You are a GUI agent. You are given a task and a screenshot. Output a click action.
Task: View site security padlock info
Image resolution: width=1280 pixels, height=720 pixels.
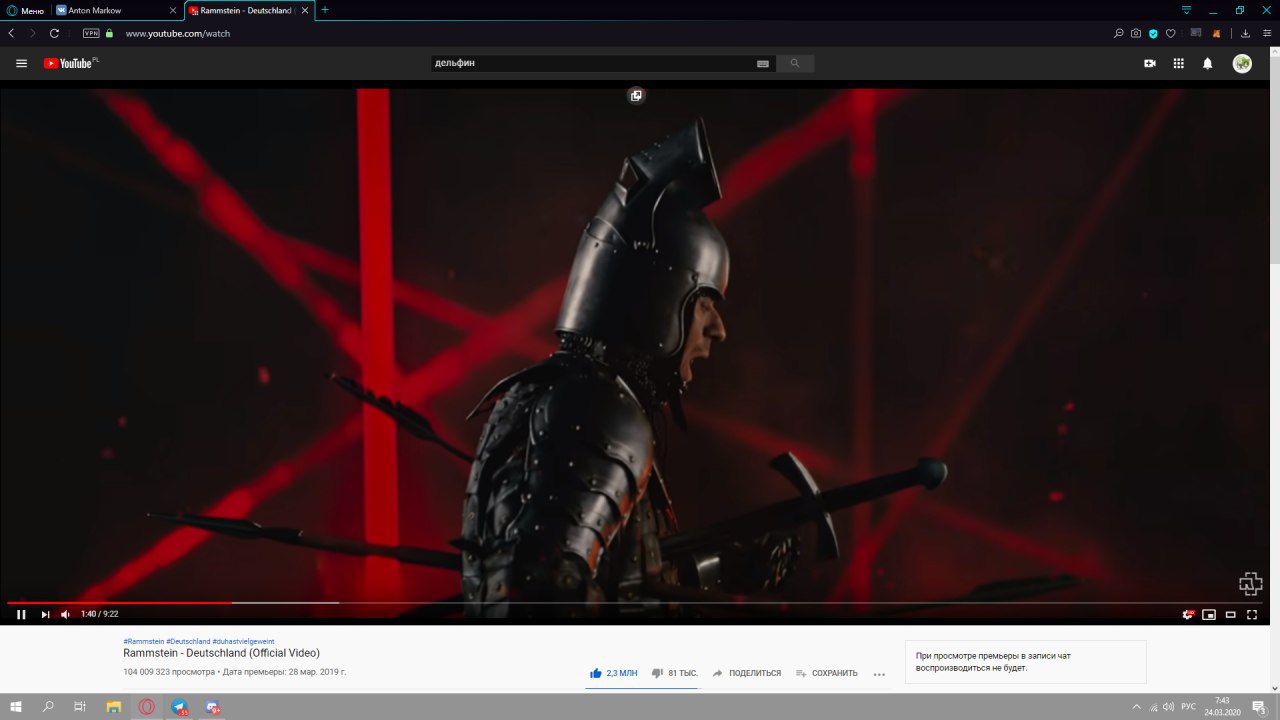pos(110,33)
